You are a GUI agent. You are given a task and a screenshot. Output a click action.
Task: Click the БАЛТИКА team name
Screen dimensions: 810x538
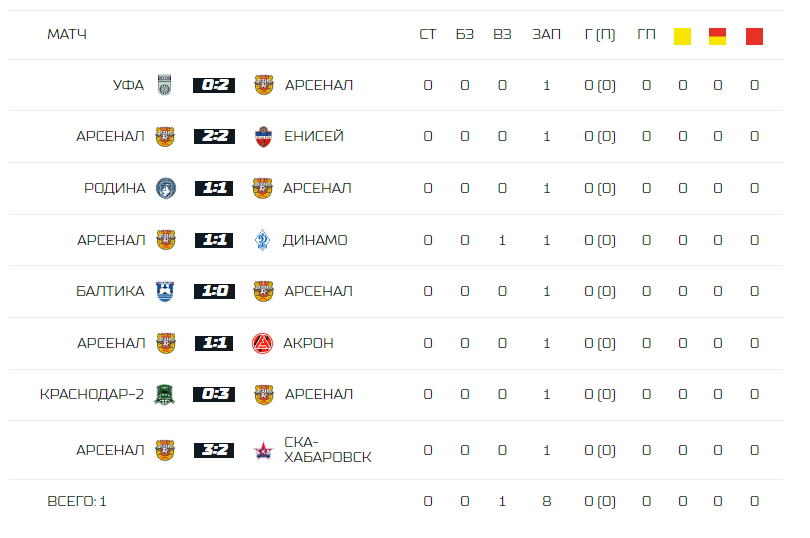[x=110, y=291]
